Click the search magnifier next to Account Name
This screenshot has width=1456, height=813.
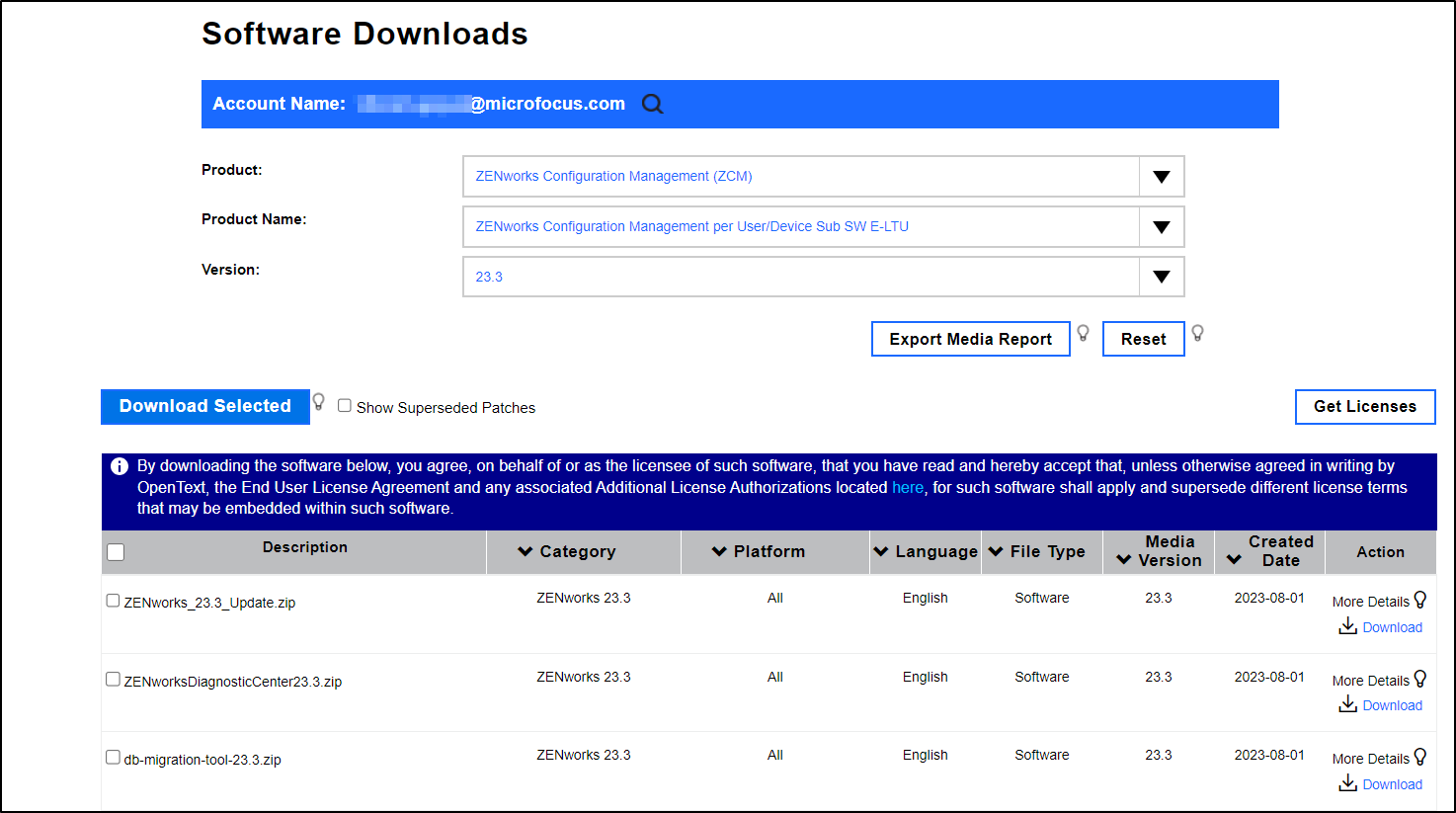pos(653,104)
